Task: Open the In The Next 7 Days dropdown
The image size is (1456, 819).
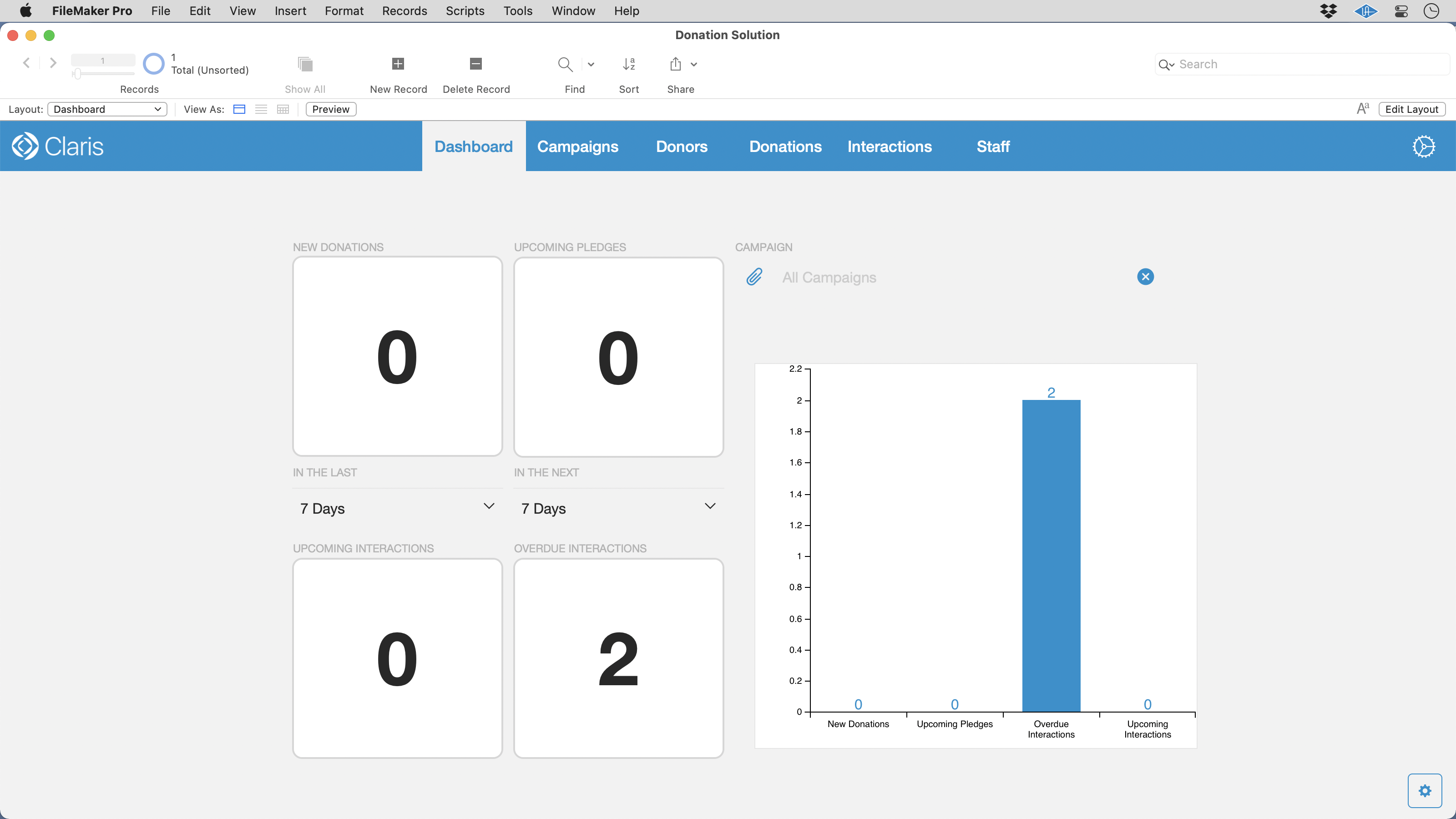Action: (x=619, y=508)
